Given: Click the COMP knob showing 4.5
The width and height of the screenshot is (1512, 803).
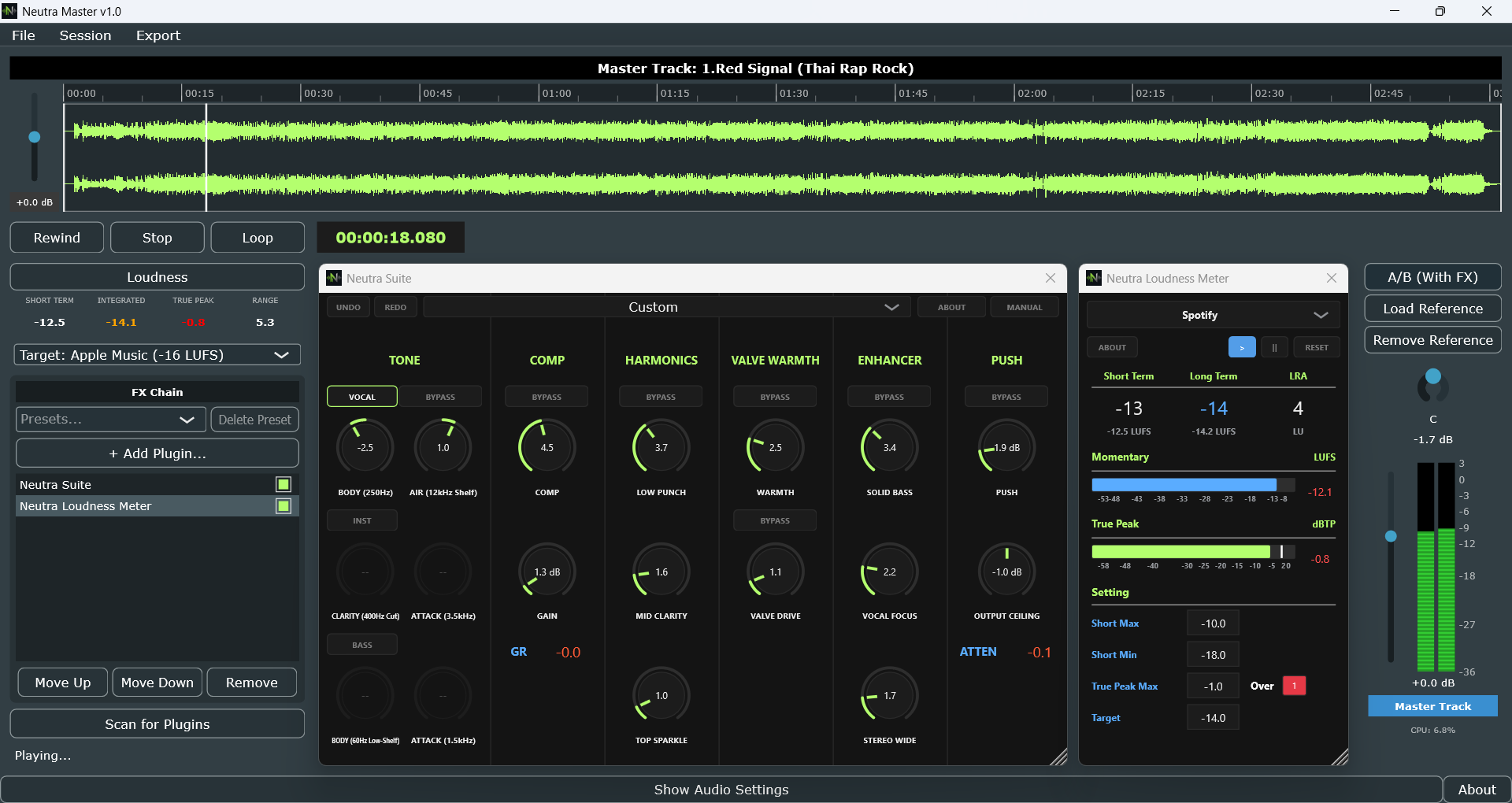Looking at the screenshot, I should click(x=547, y=447).
